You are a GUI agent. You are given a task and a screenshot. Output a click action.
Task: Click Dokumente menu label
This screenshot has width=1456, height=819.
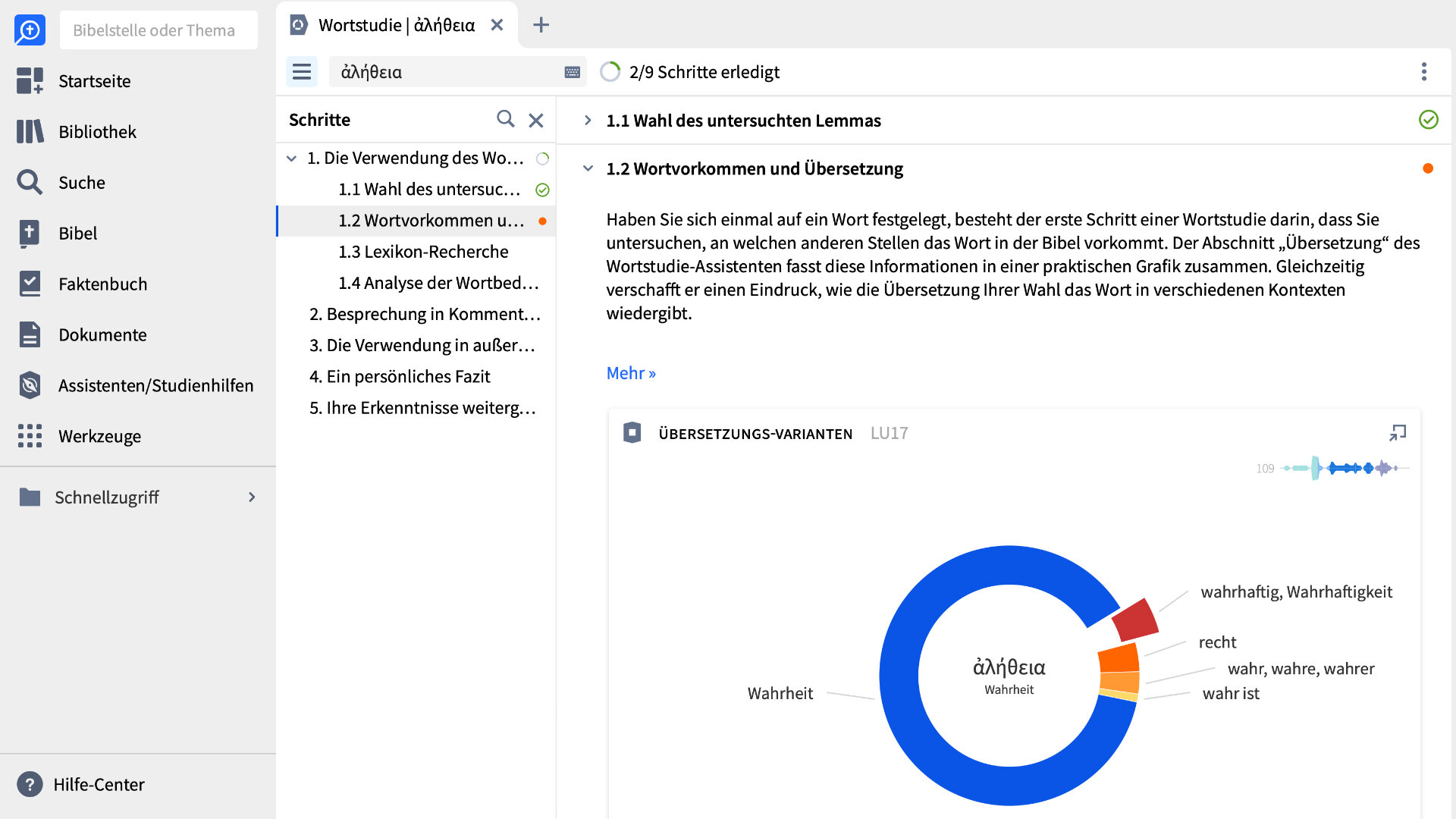point(103,334)
